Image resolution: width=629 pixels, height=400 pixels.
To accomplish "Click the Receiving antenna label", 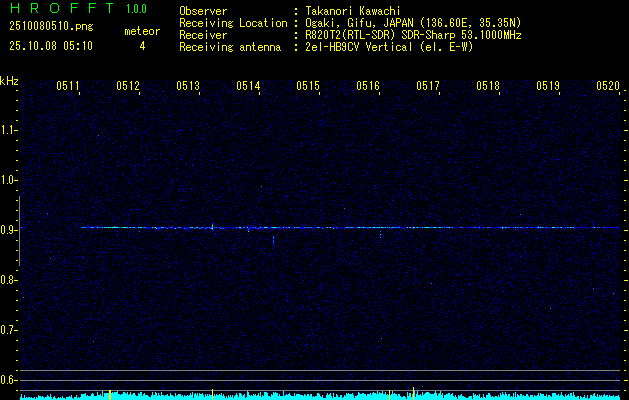I will [x=230, y=47].
